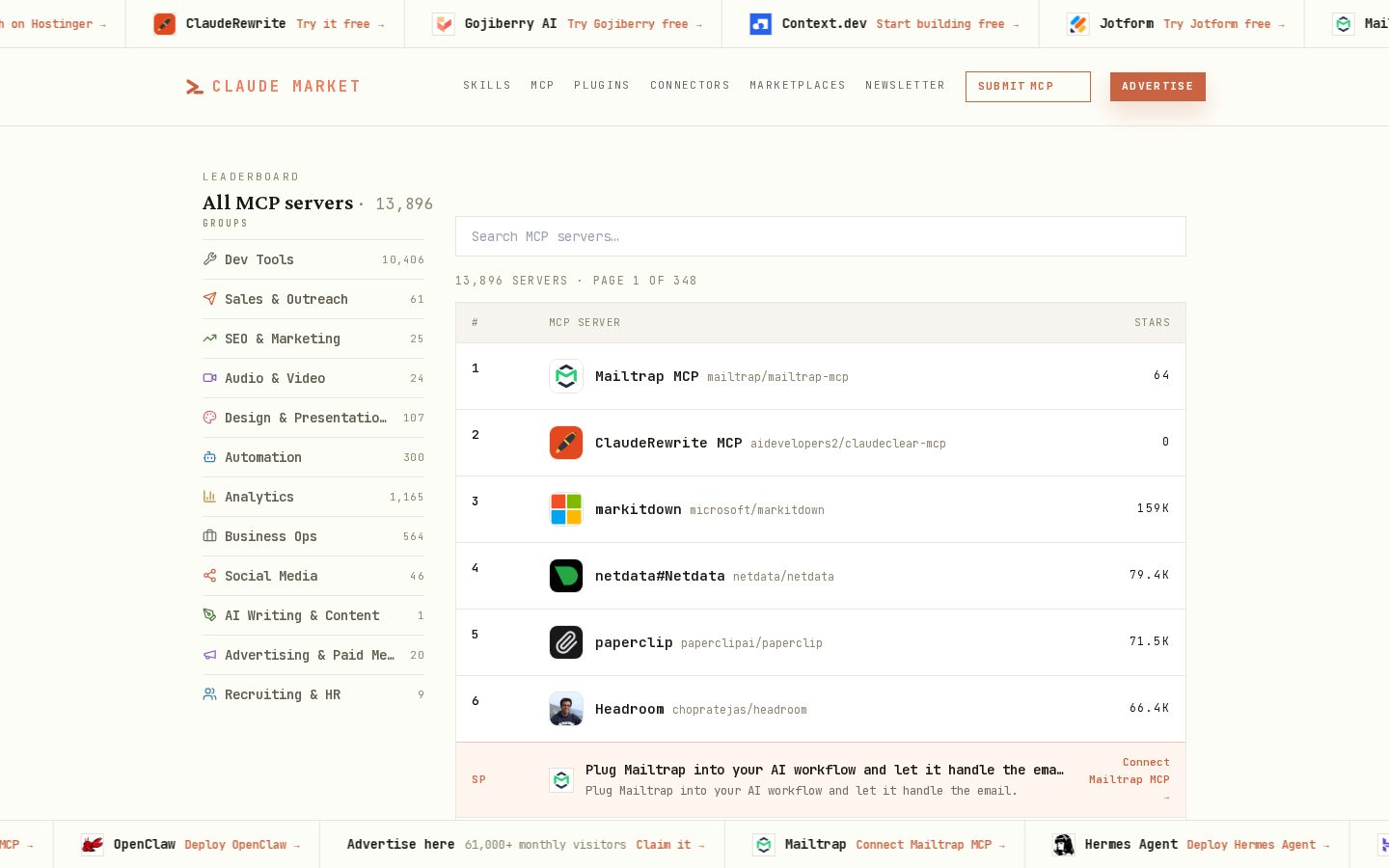Click the megaphone icon beside Advertising & Paid Media
Image resolution: width=1389 pixels, height=868 pixels.
pyautogui.click(x=209, y=654)
